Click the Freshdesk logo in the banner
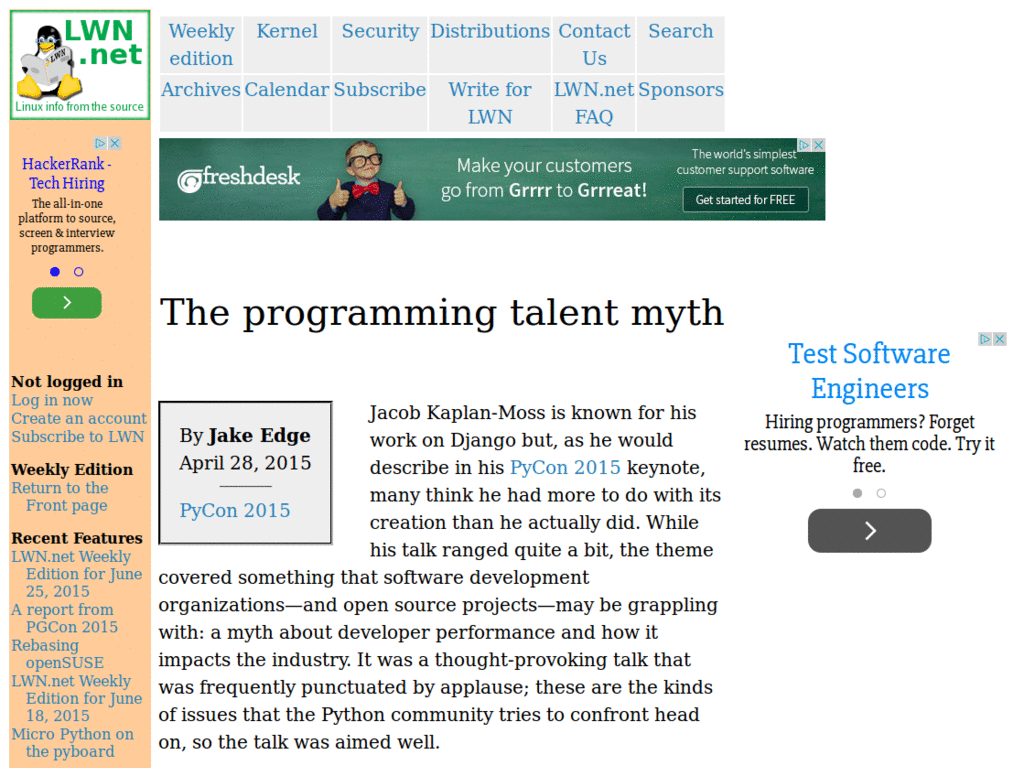The image size is (1024, 768). [239, 177]
